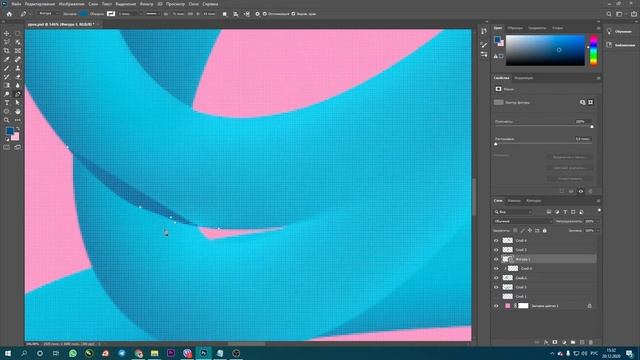Open the stroke style line dropdown
640x360 pixels.
pyautogui.click(x=152, y=14)
